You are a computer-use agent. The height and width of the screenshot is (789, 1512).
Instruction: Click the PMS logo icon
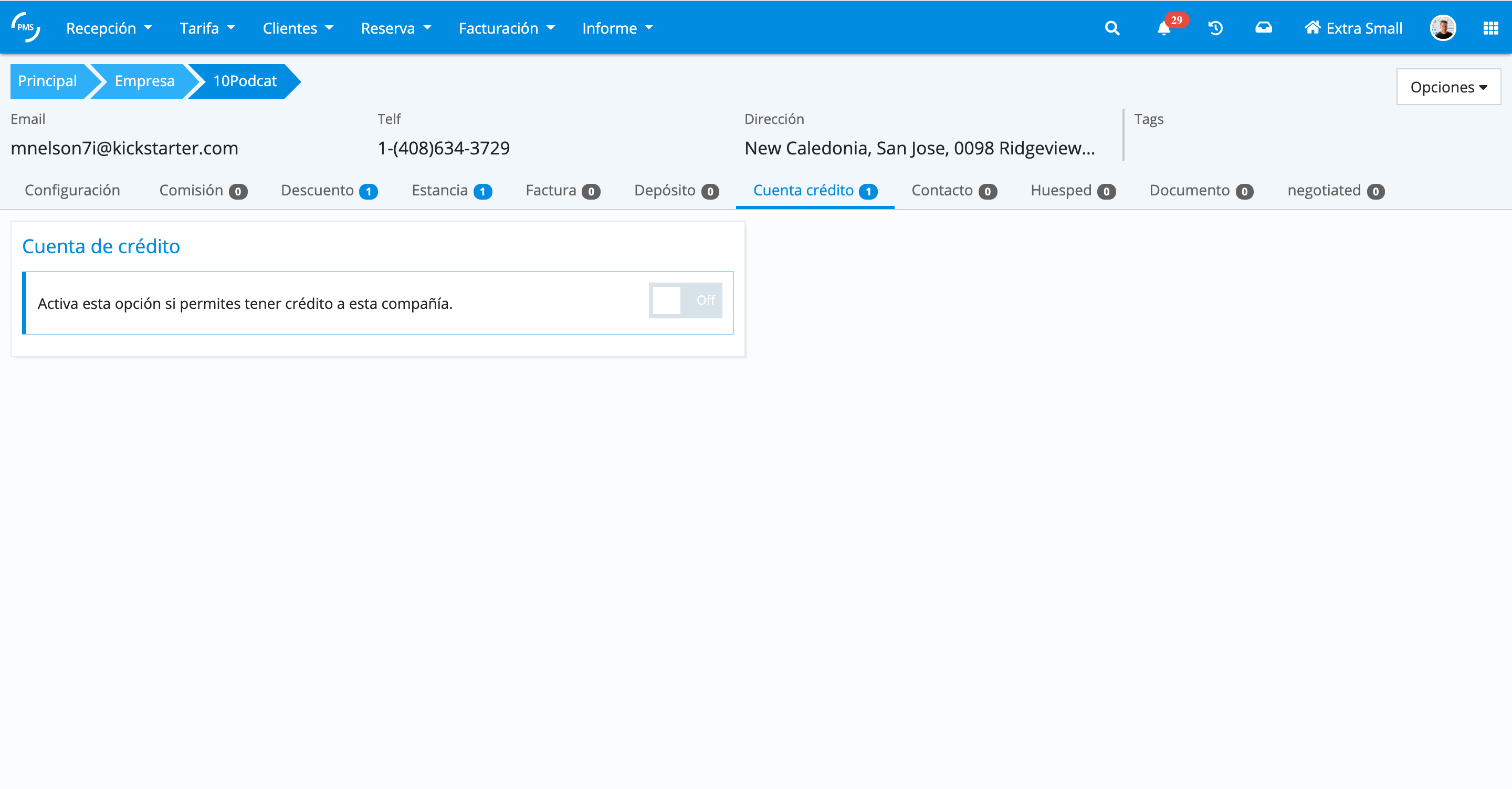click(26, 28)
